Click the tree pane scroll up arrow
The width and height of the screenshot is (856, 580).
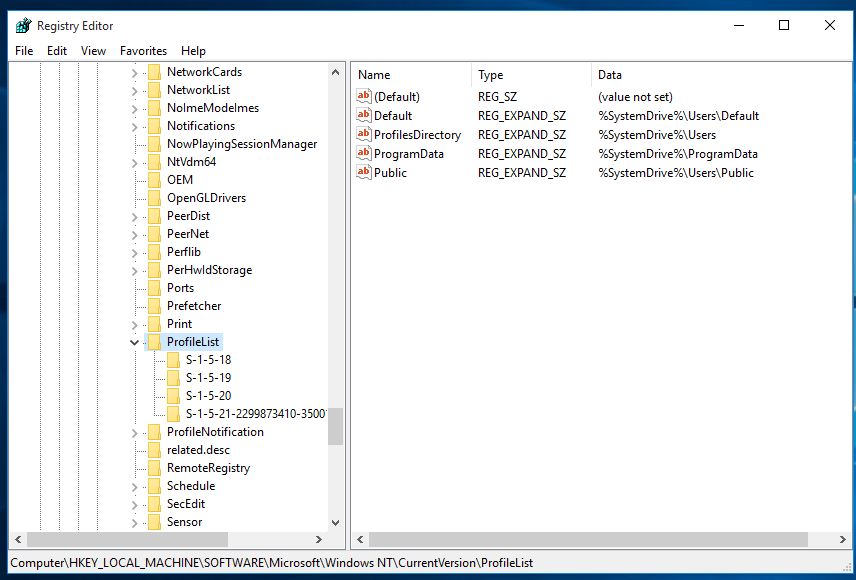tap(336, 72)
